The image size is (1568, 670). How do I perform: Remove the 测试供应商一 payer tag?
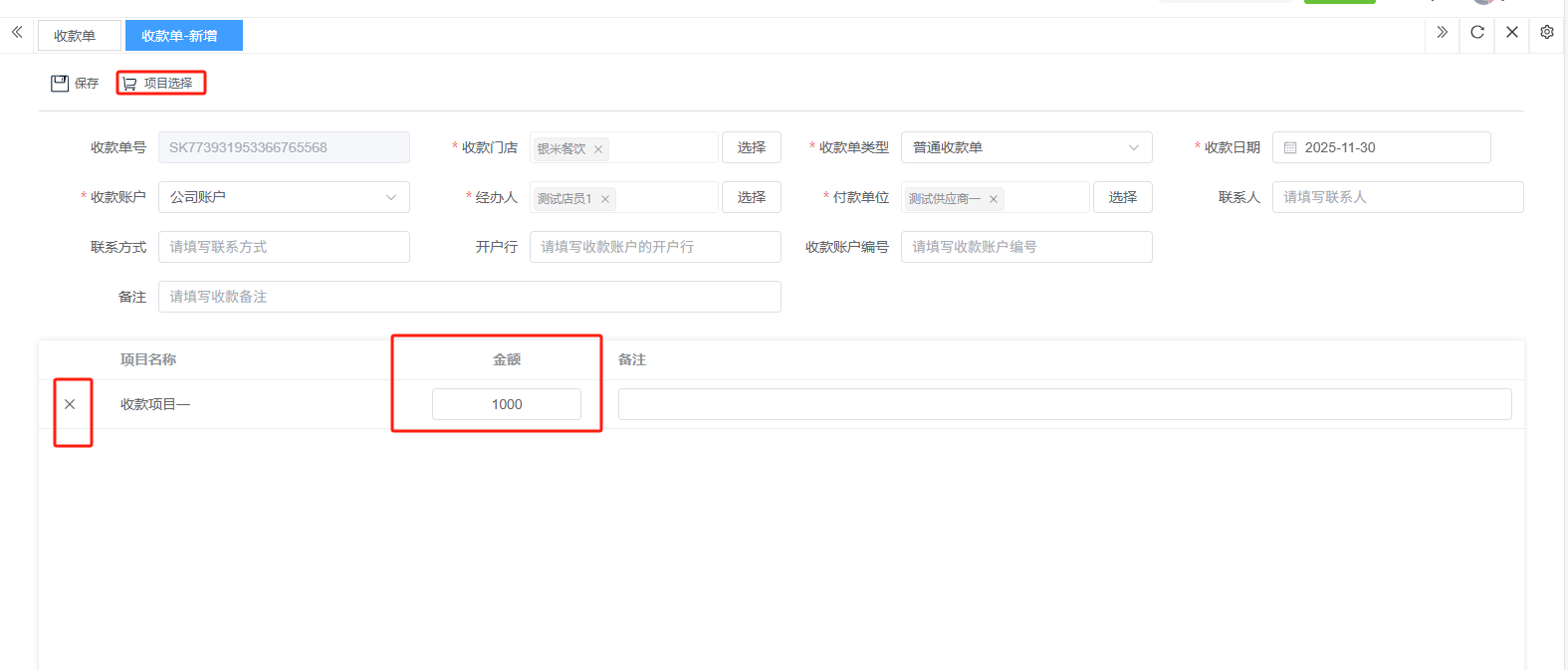tap(994, 199)
